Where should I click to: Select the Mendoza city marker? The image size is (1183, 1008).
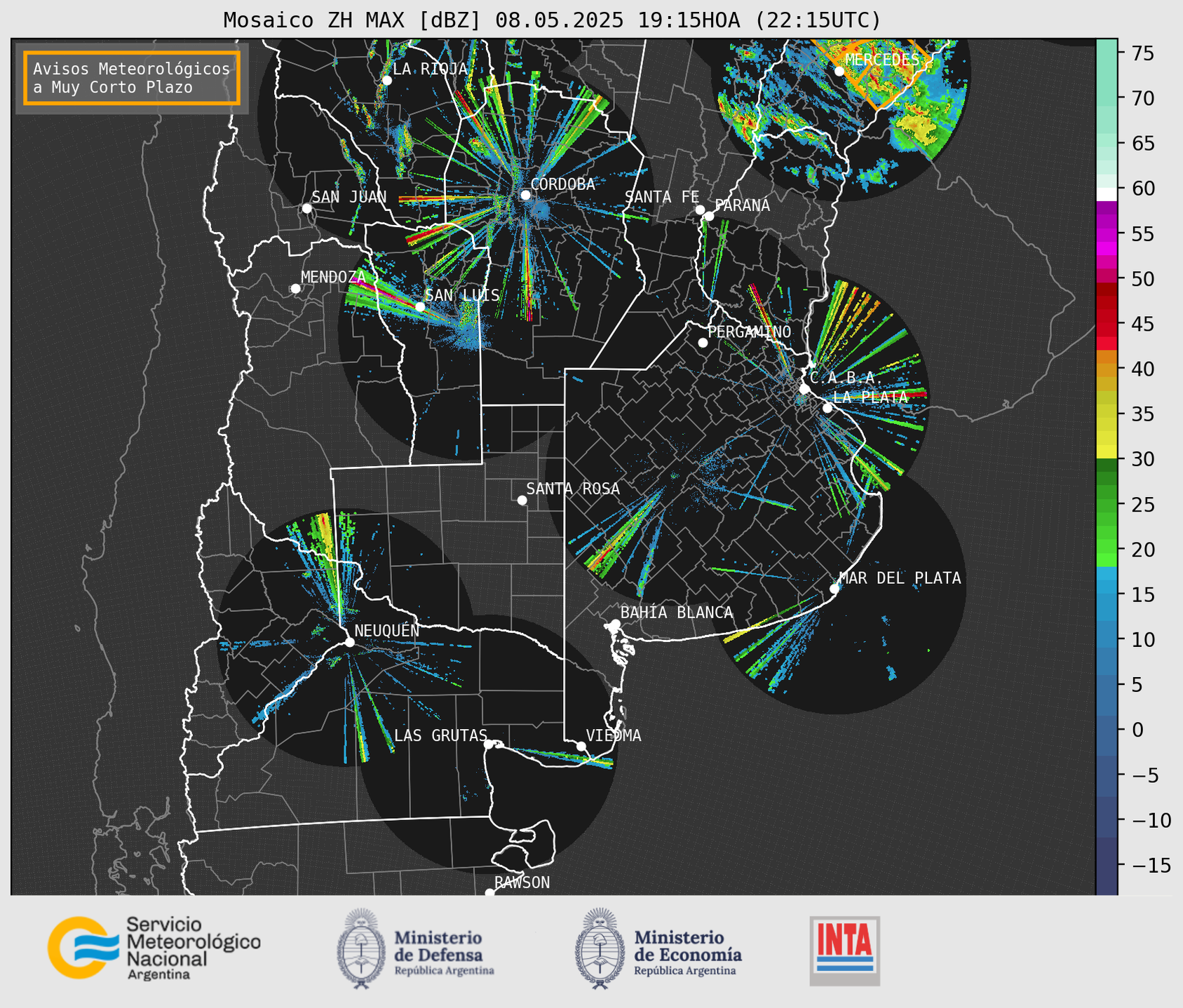click(295, 289)
